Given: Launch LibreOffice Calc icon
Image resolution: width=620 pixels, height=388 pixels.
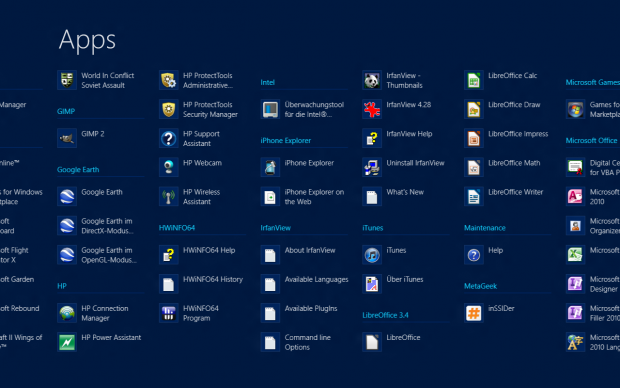Looking at the screenshot, I should click(474, 80).
